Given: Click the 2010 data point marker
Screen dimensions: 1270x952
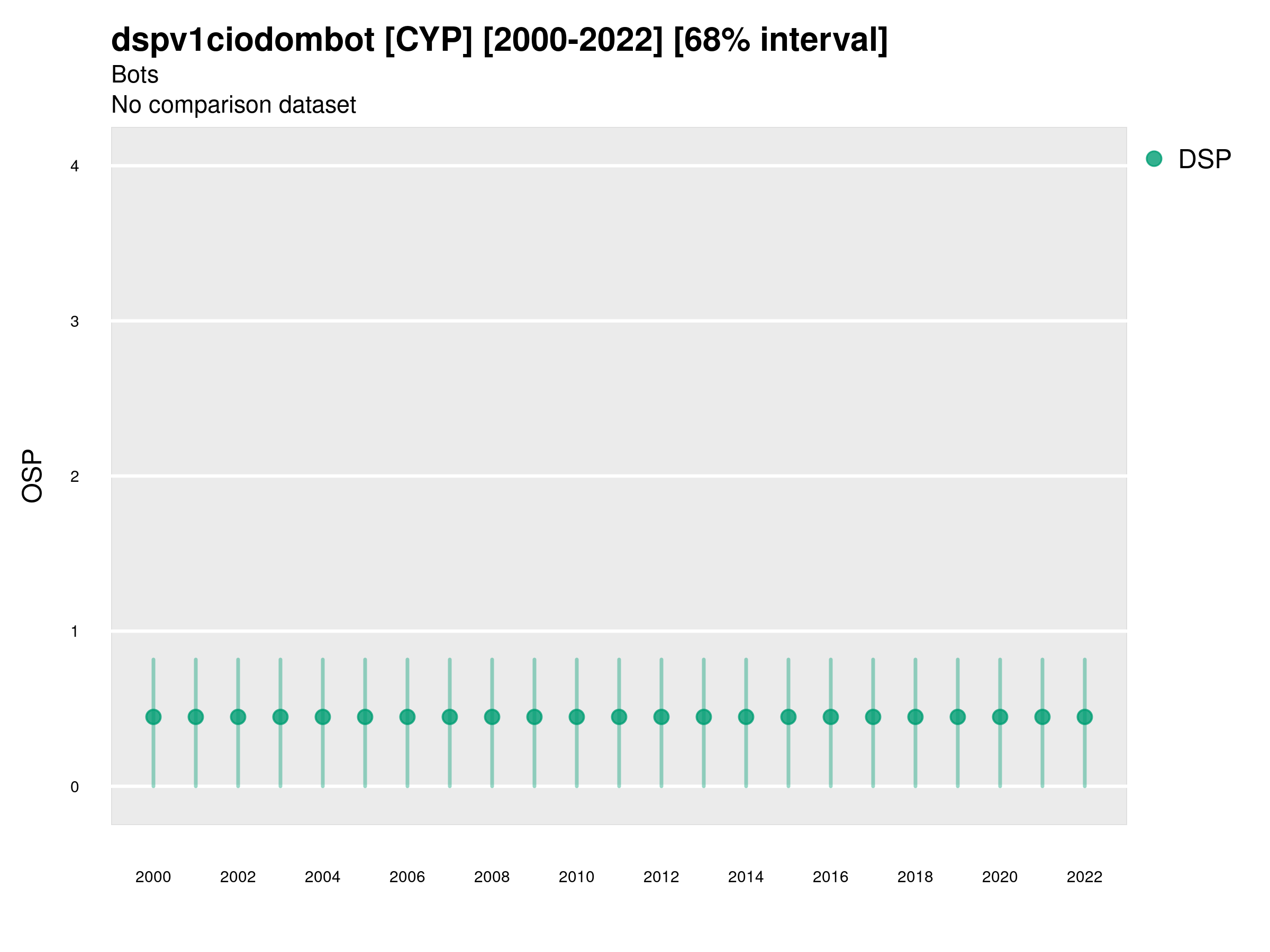Looking at the screenshot, I should tap(576, 717).
